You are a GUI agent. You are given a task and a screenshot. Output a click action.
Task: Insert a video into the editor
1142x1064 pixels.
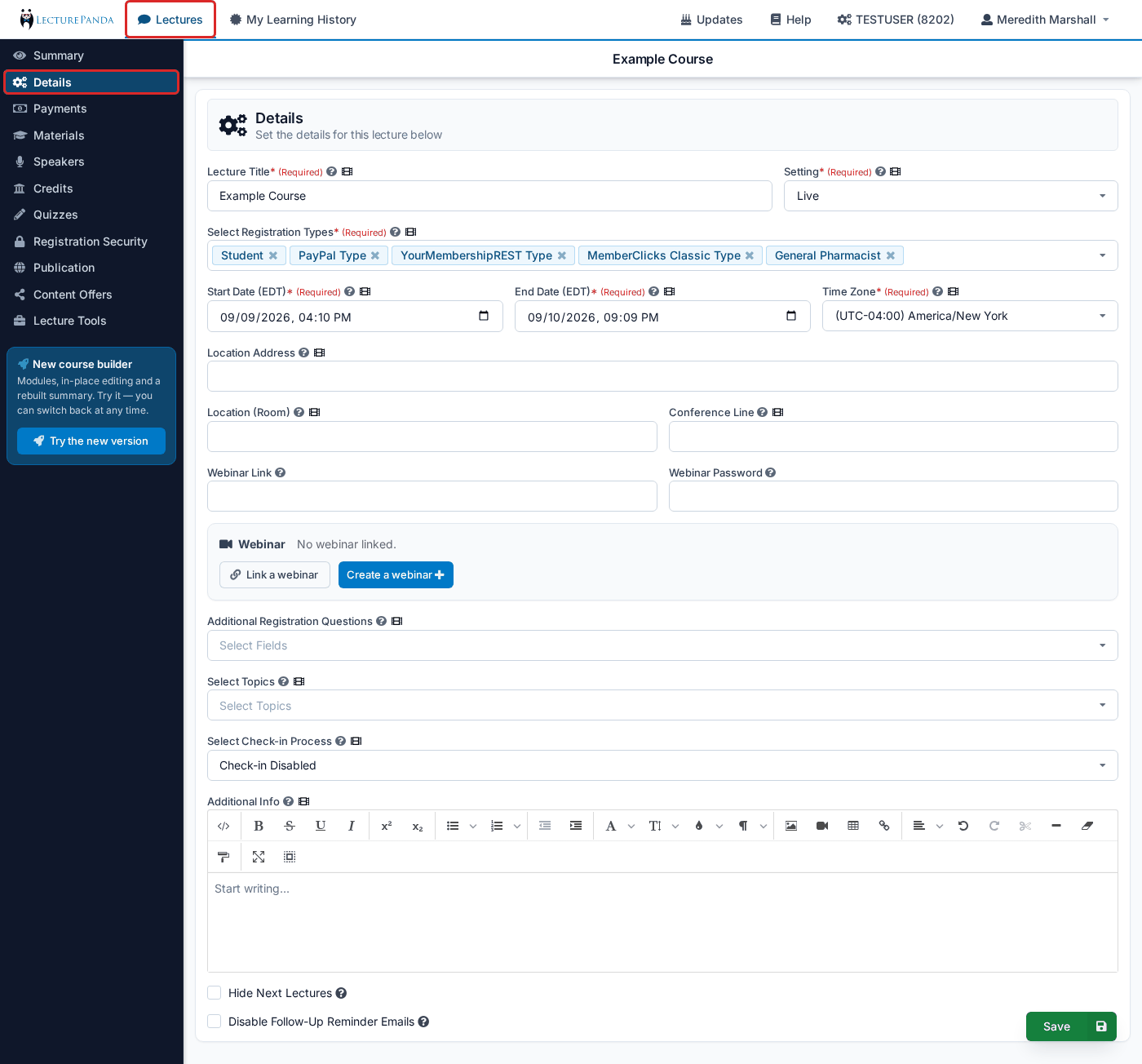click(x=822, y=826)
